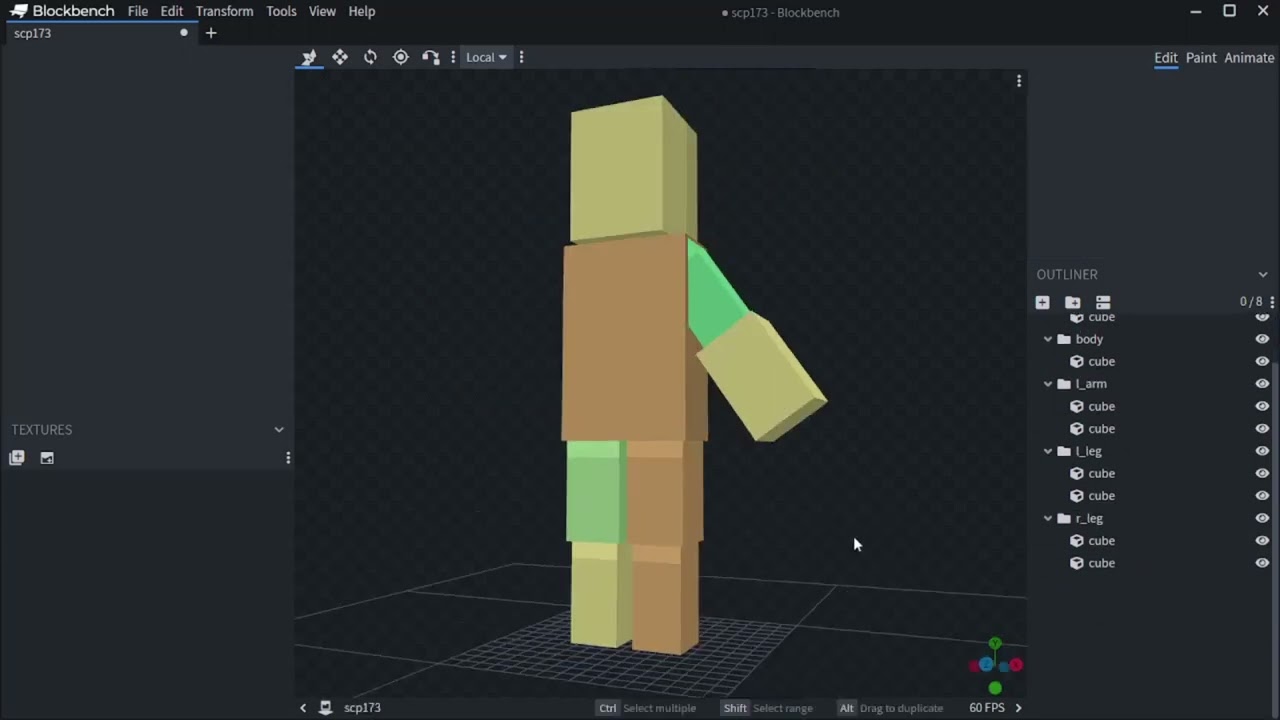Select the Pivot tool
The height and width of the screenshot is (720, 1280).
(x=400, y=57)
